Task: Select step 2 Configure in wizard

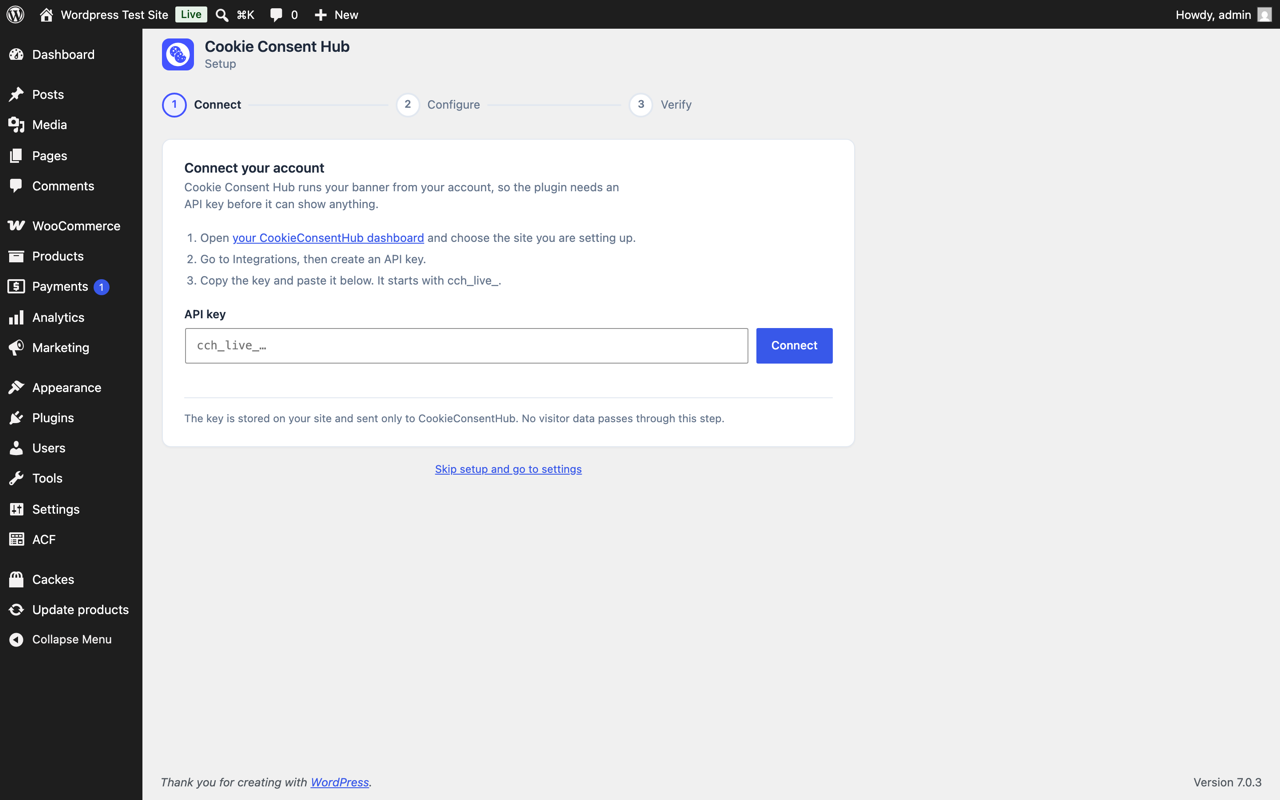Action: [x=438, y=104]
